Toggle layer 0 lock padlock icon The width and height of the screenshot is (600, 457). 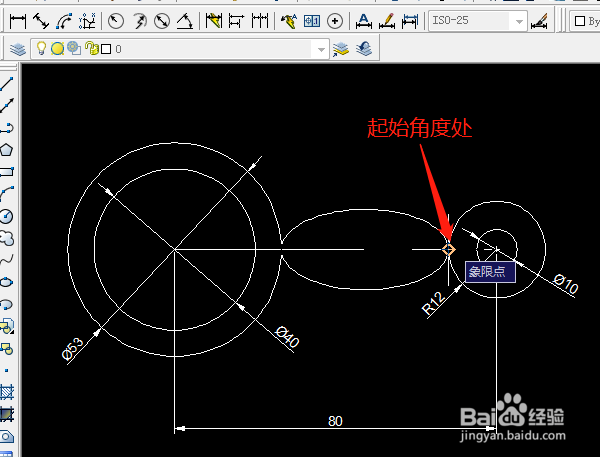pyautogui.click(x=91, y=48)
